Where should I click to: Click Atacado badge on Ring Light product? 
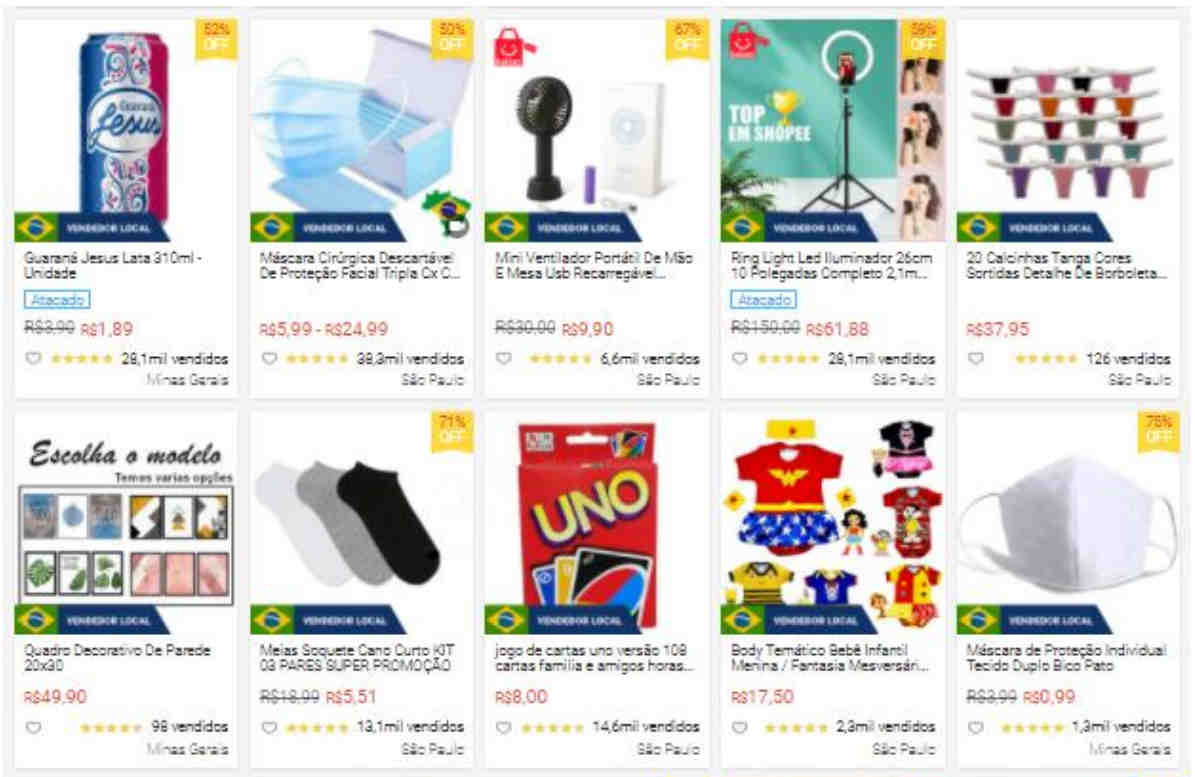click(764, 299)
